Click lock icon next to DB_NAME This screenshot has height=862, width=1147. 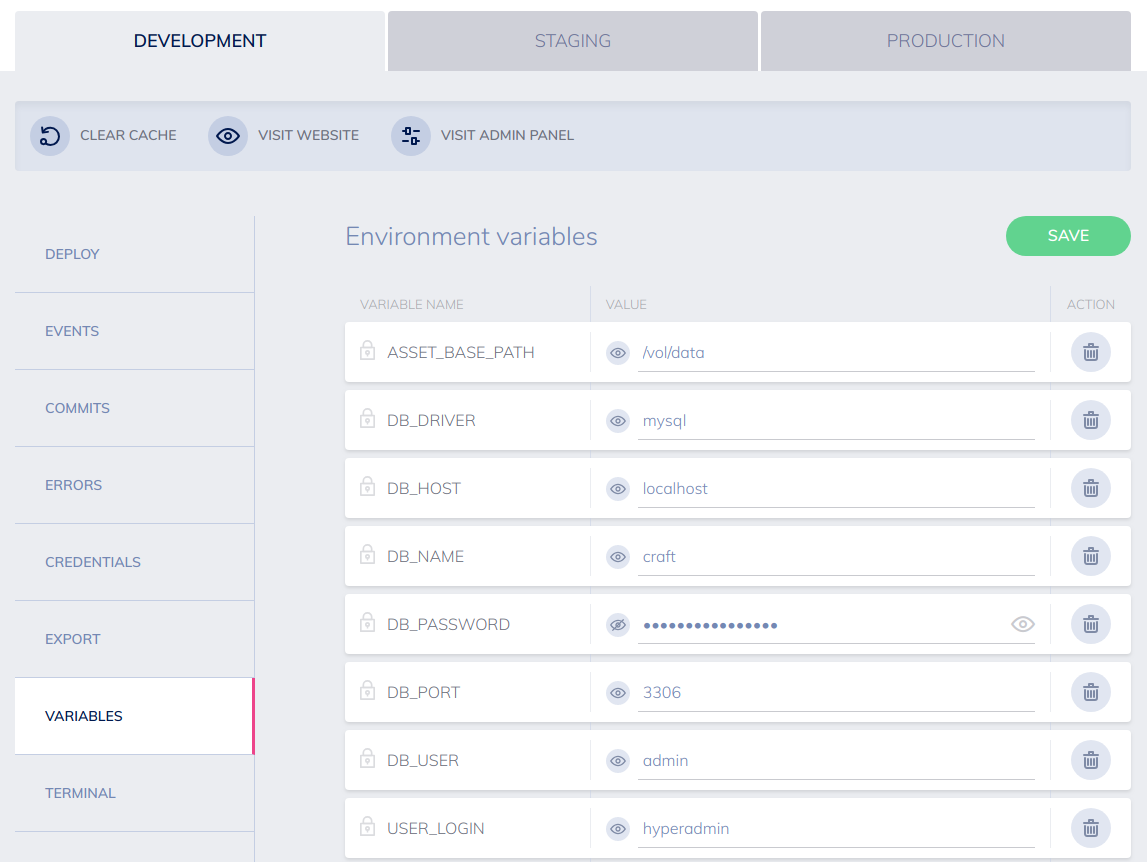point(367,555)
